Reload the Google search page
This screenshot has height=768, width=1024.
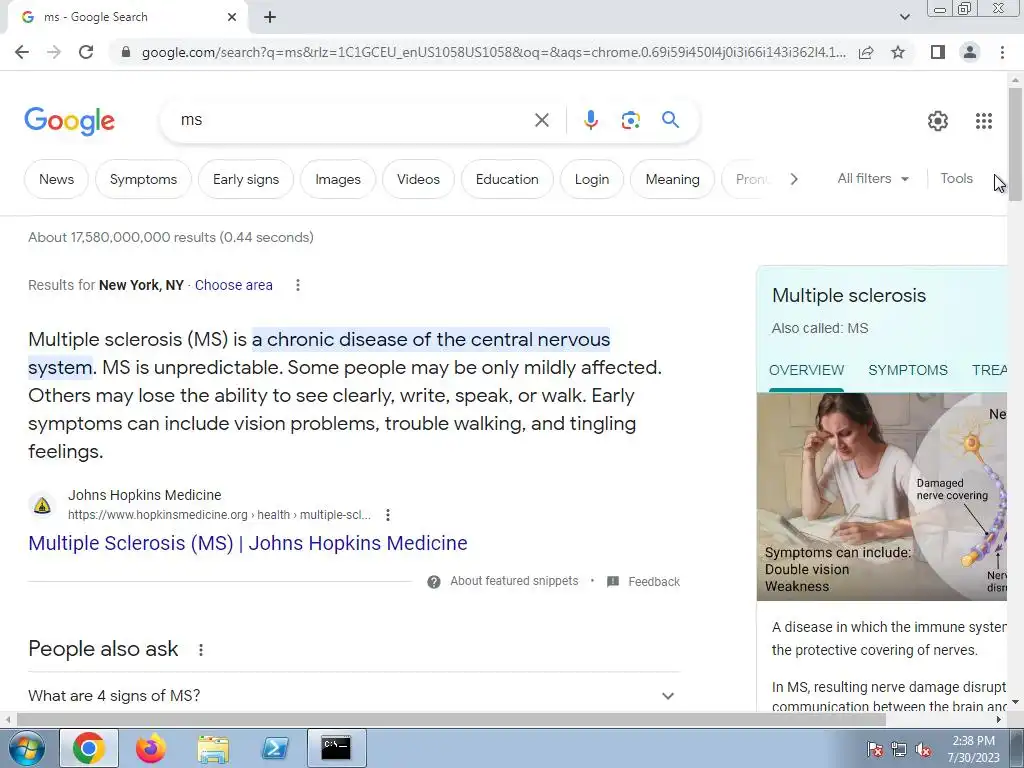[x=86, y=52]
